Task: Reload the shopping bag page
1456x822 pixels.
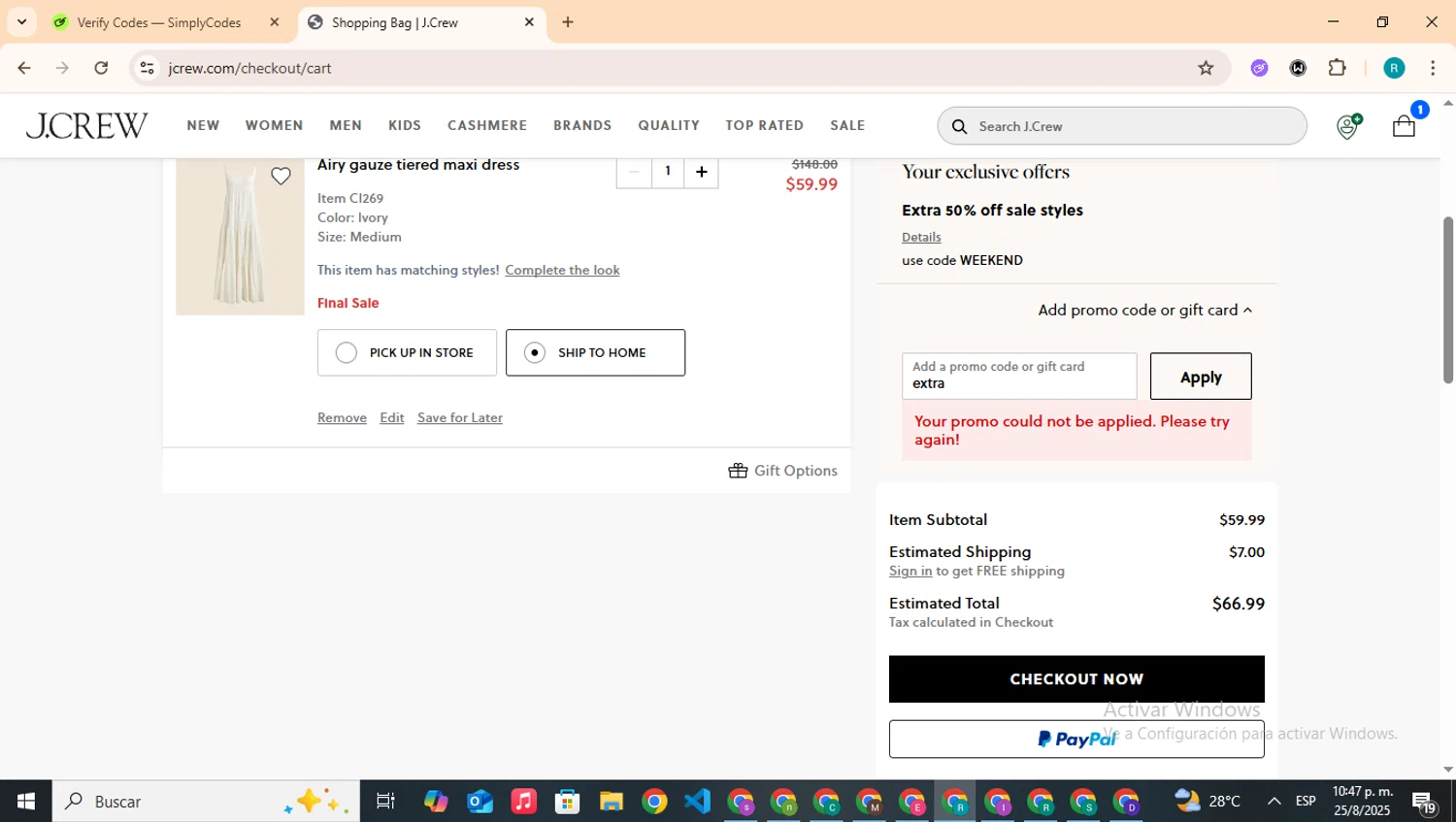Action: 101,68
